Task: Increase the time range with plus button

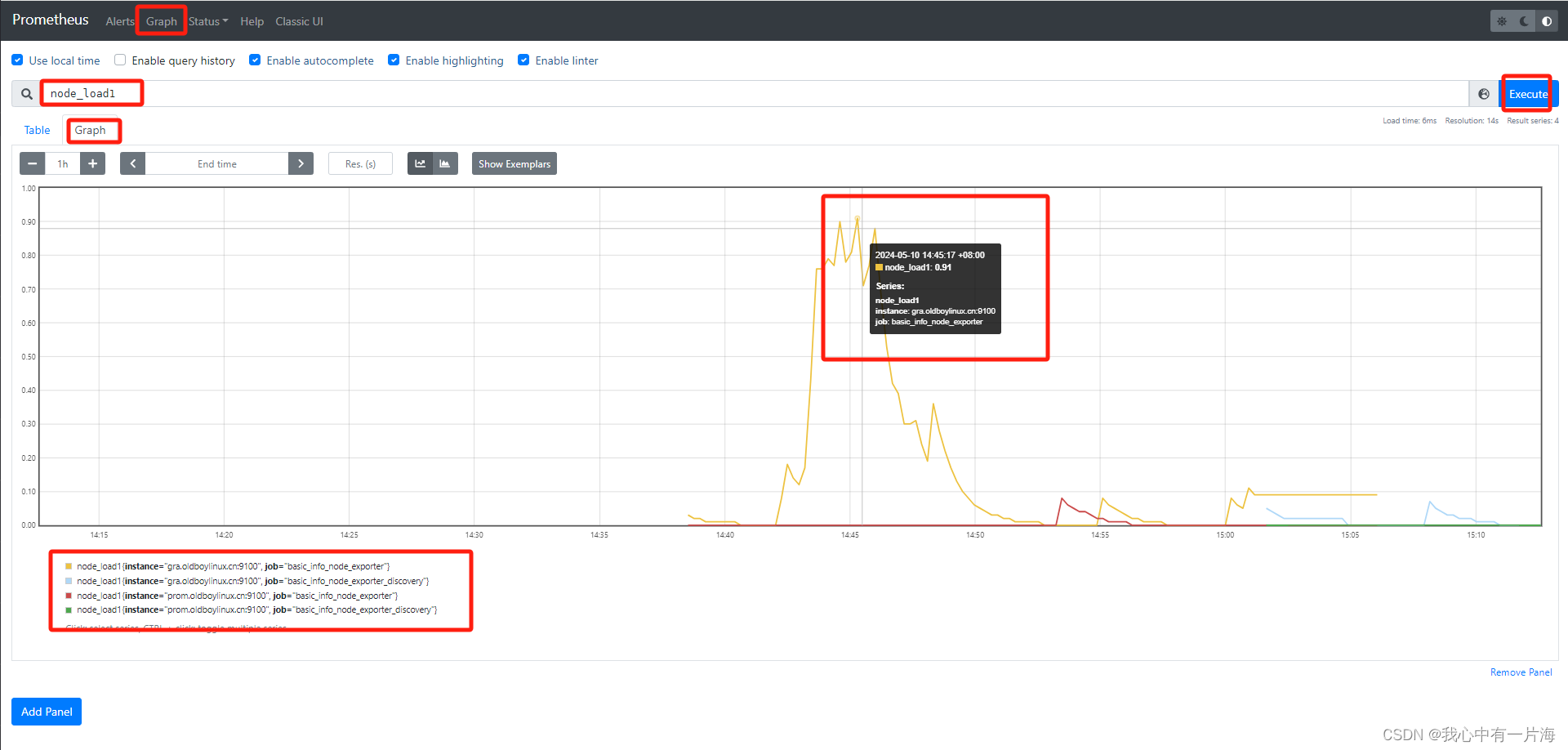Action: [93, 163]
